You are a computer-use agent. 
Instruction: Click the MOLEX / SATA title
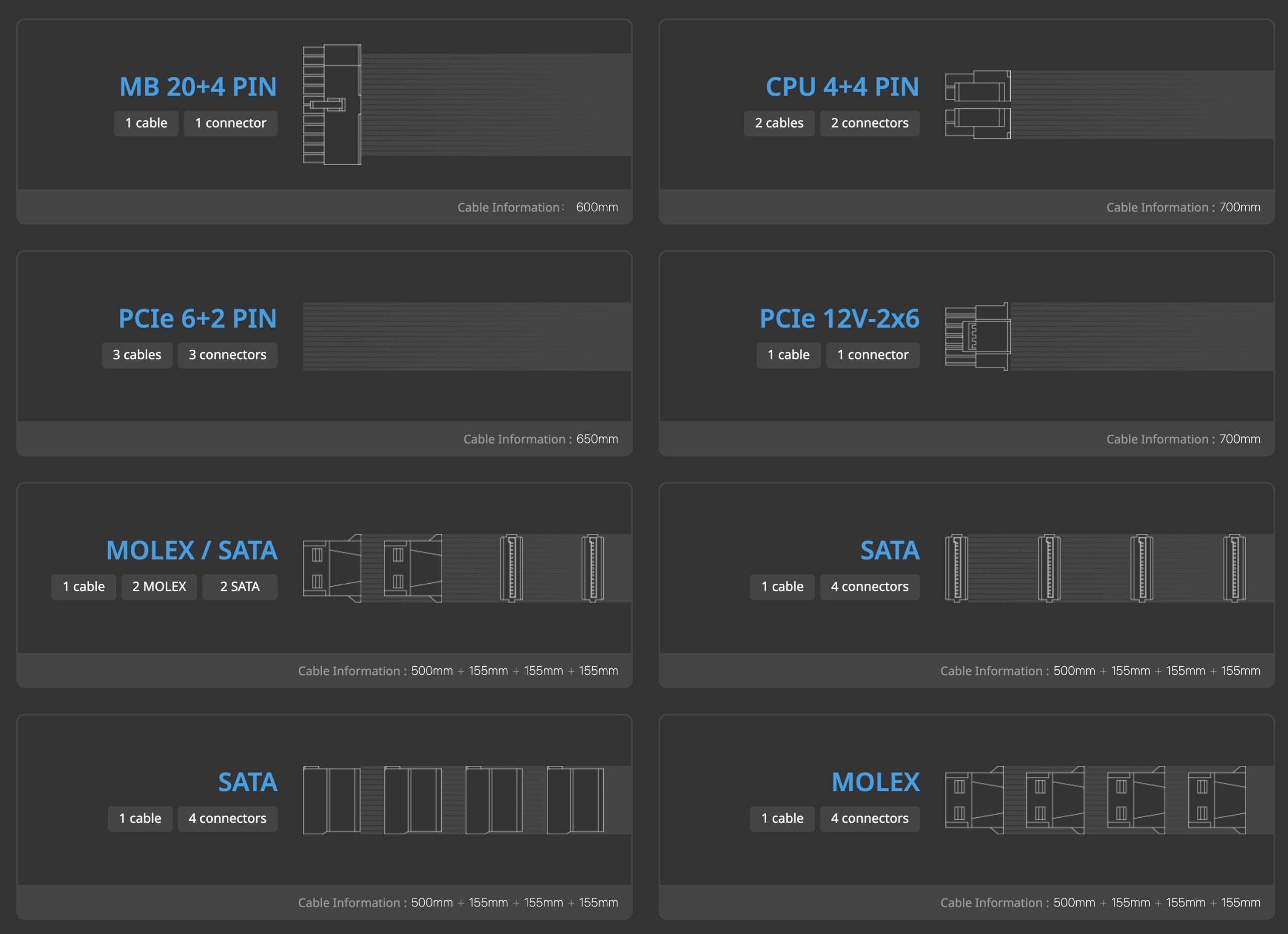pos(192,550)
